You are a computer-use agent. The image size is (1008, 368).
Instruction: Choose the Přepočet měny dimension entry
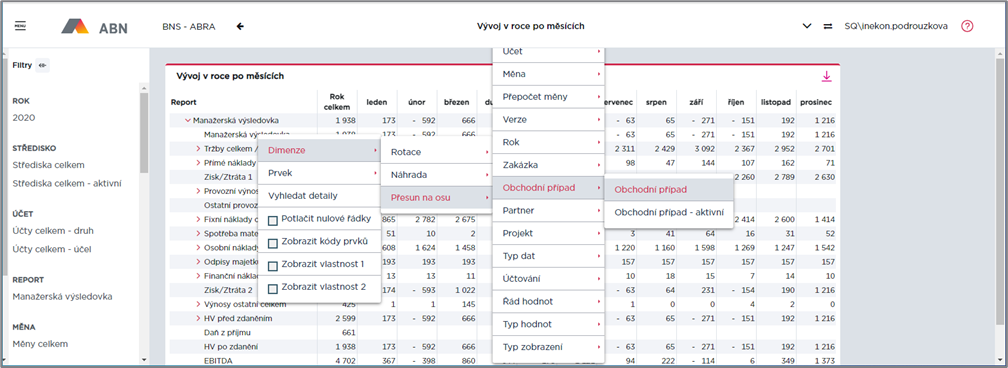548,97
